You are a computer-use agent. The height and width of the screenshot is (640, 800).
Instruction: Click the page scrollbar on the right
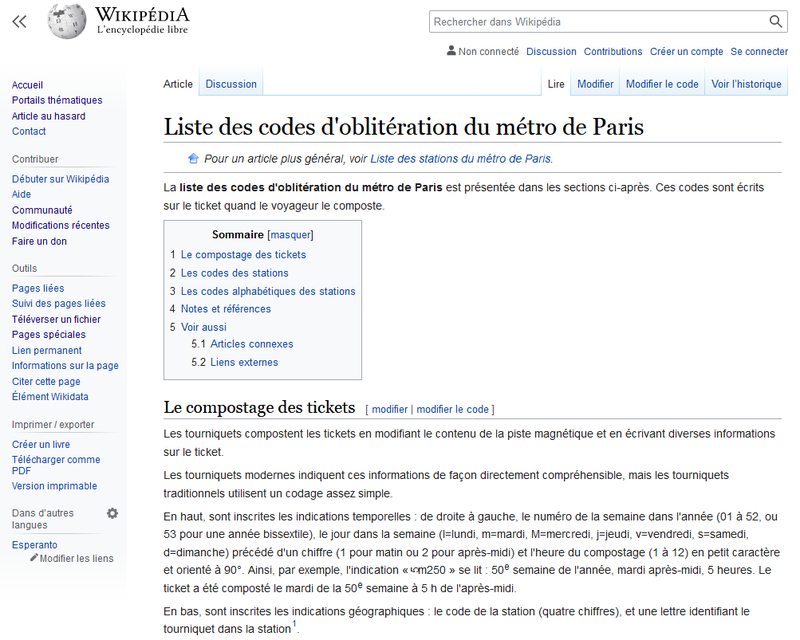pos(795,200)
